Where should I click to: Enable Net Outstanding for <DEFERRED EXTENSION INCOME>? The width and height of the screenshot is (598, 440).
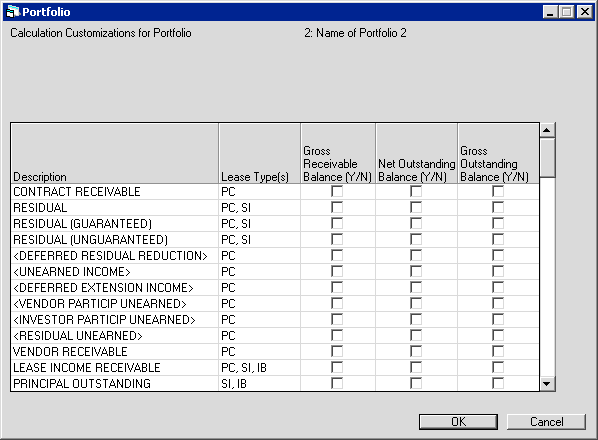(x=416, y=287)
